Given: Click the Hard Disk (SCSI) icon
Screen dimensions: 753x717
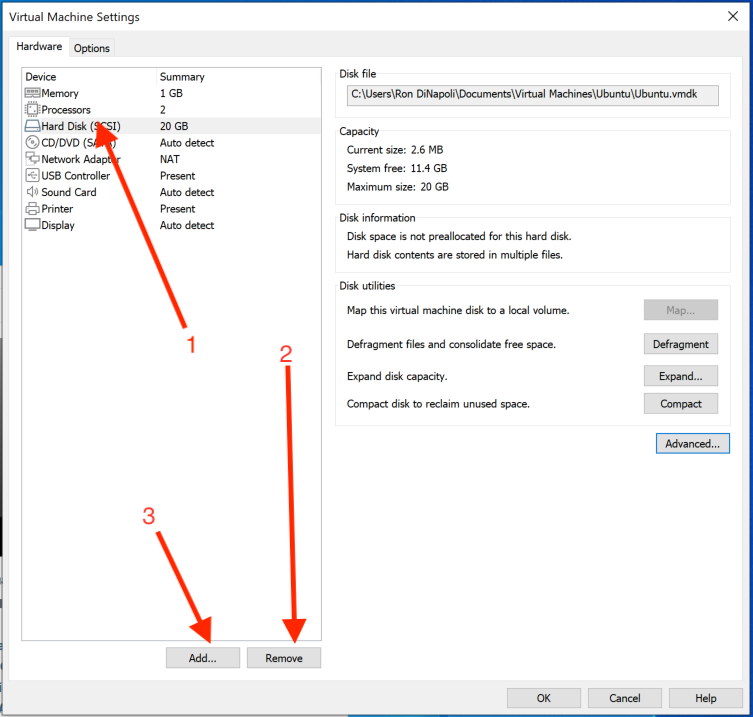Looking at the screenshot, I should tap(32, 126).
